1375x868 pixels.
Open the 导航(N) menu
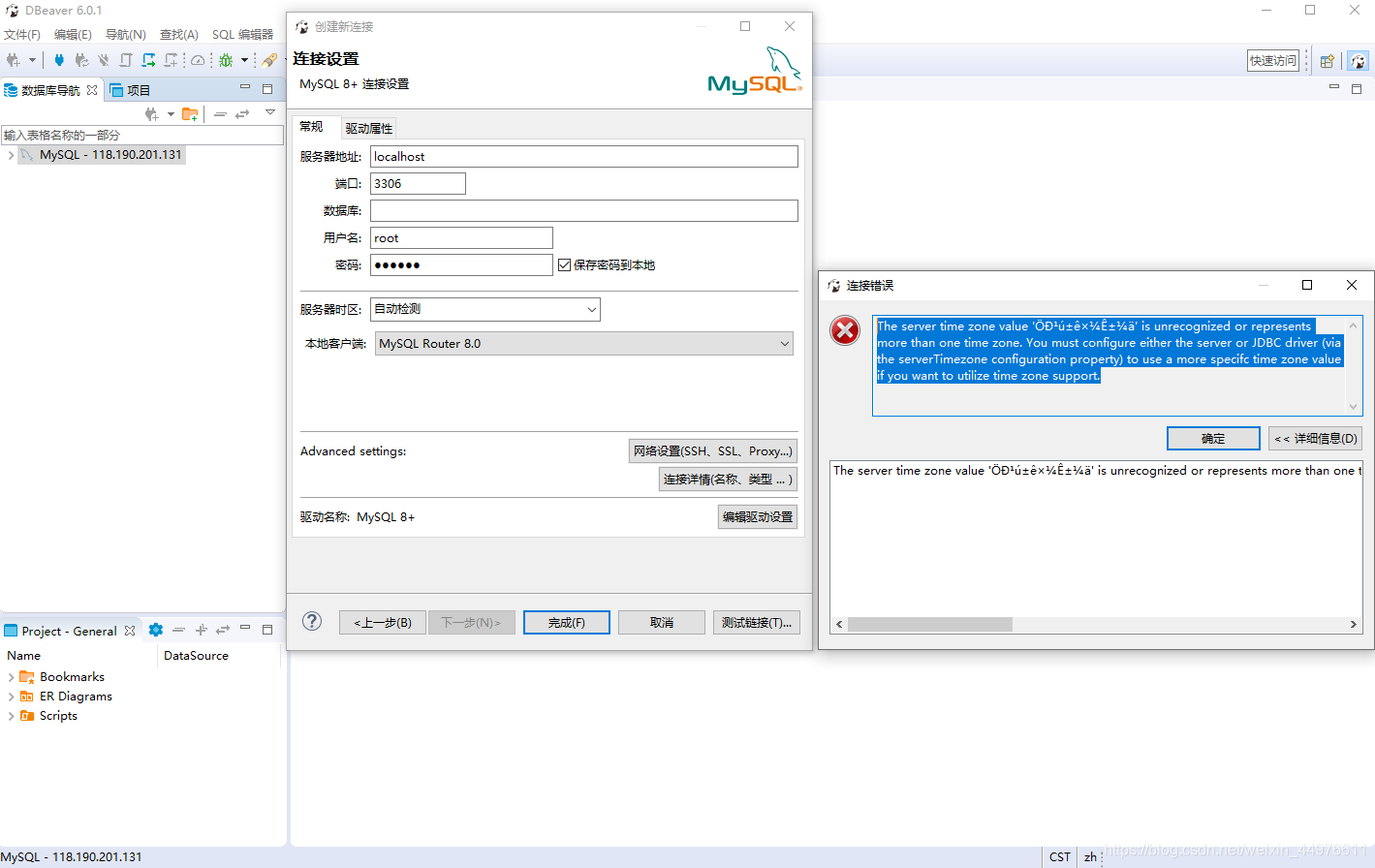(126, 34)
